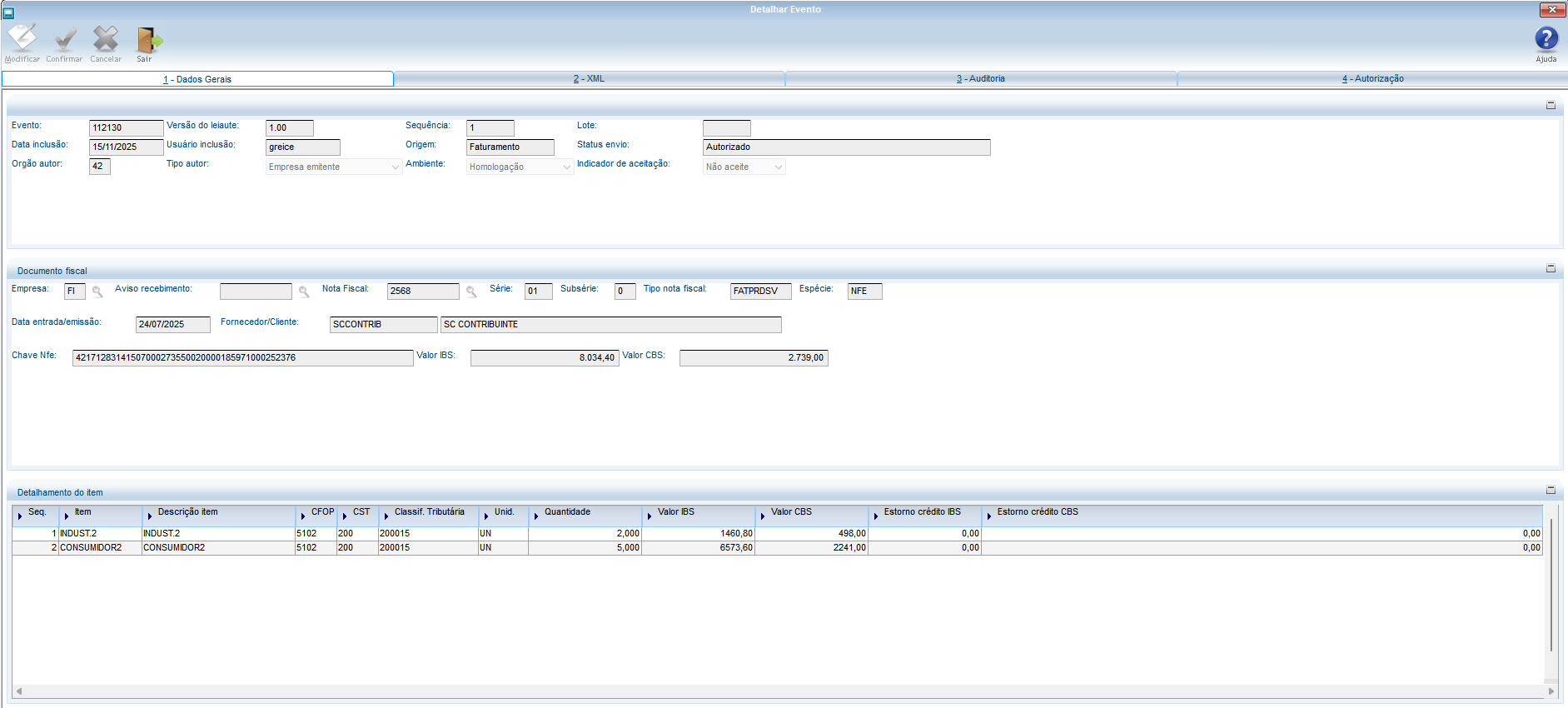Click the Sair exit door icon
This screenshot has height=708, width=1568.
coord(148,39)
